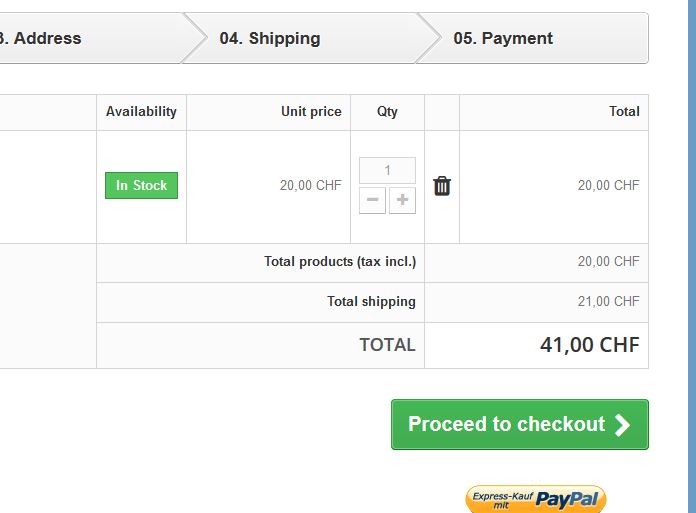Click the unit price 20,00 CHF value

click(x=310, y=186)
